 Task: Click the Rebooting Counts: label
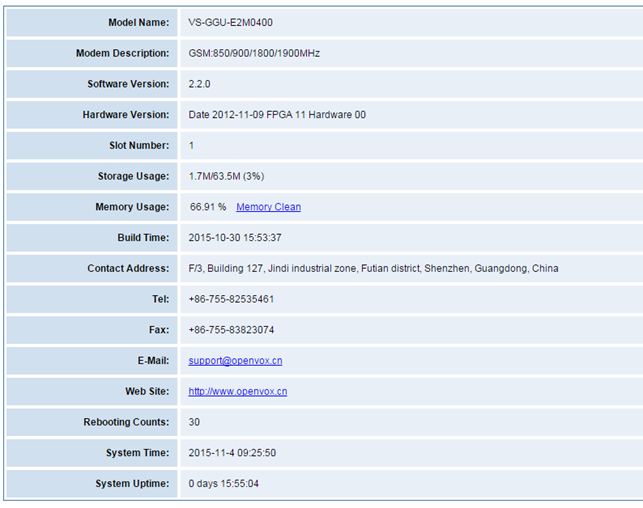point(126,422)
